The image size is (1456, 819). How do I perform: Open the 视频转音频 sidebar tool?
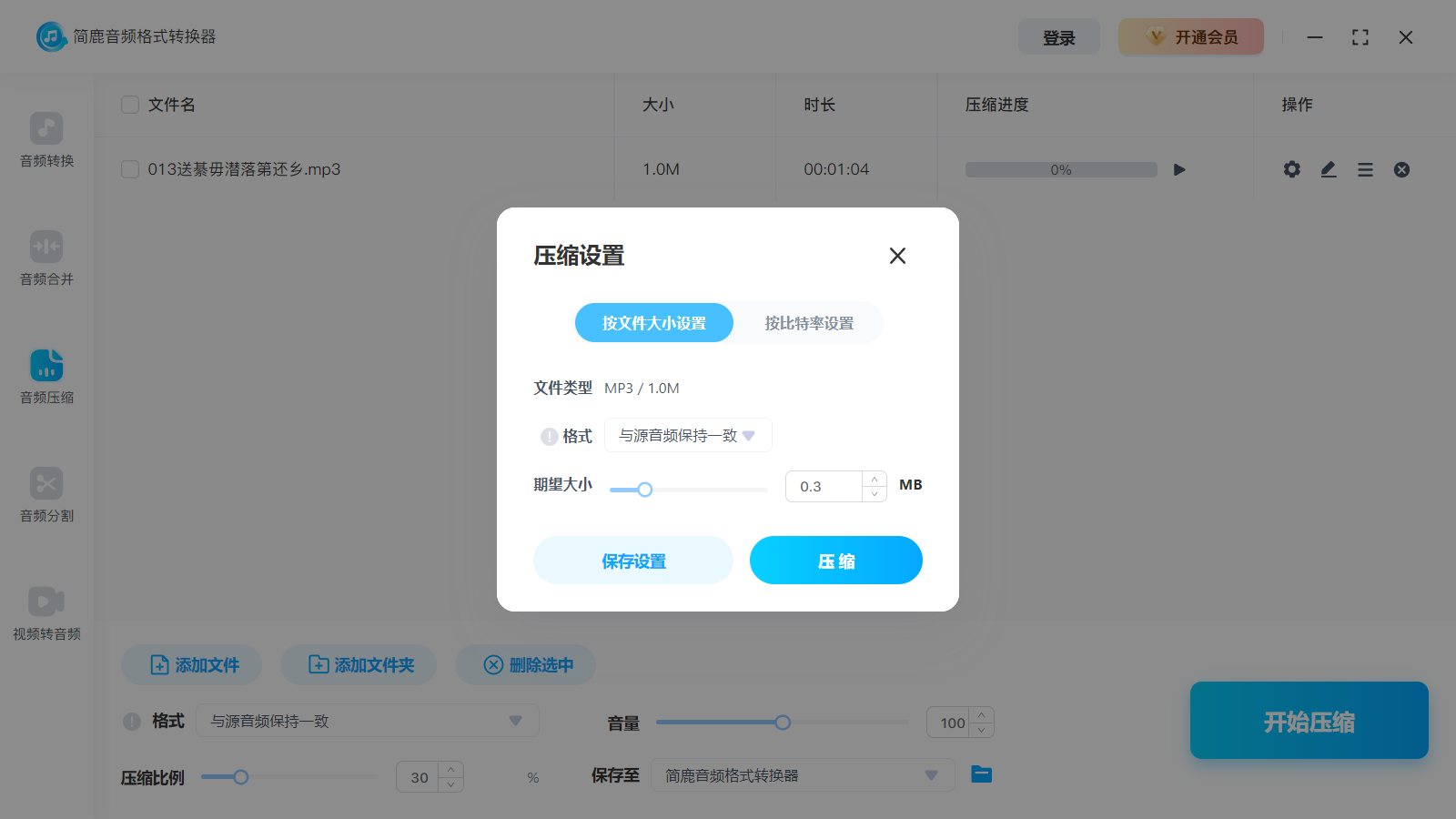(x=46, y=612)
